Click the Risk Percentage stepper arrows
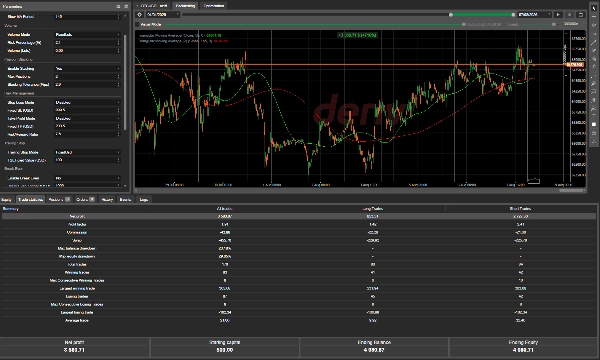The image size is (600, 360). [118, 42]
